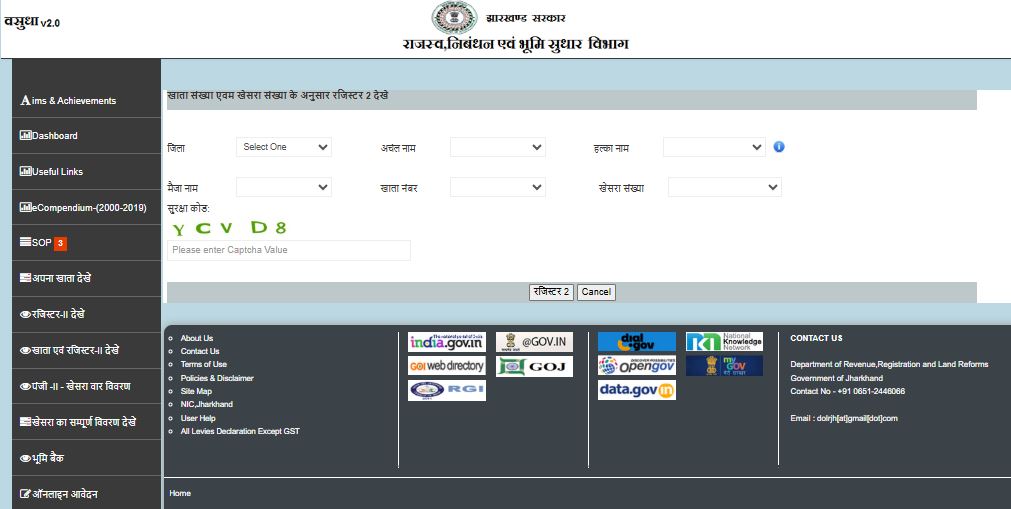Open the Terms of Use link
The image size is (1011, 509).
point(204,364)
